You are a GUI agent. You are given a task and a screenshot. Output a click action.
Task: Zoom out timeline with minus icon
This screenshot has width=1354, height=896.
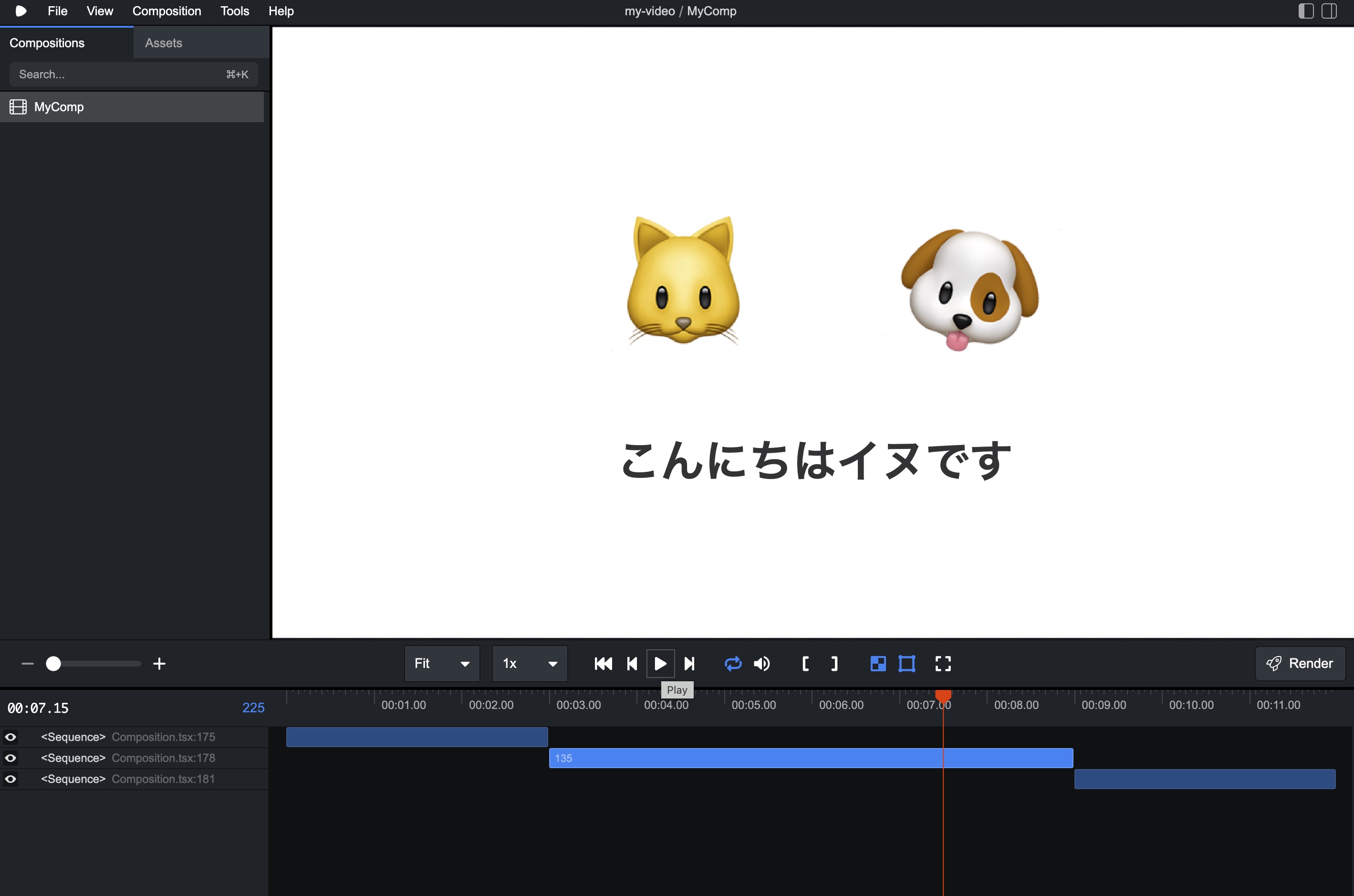[27, 664]
